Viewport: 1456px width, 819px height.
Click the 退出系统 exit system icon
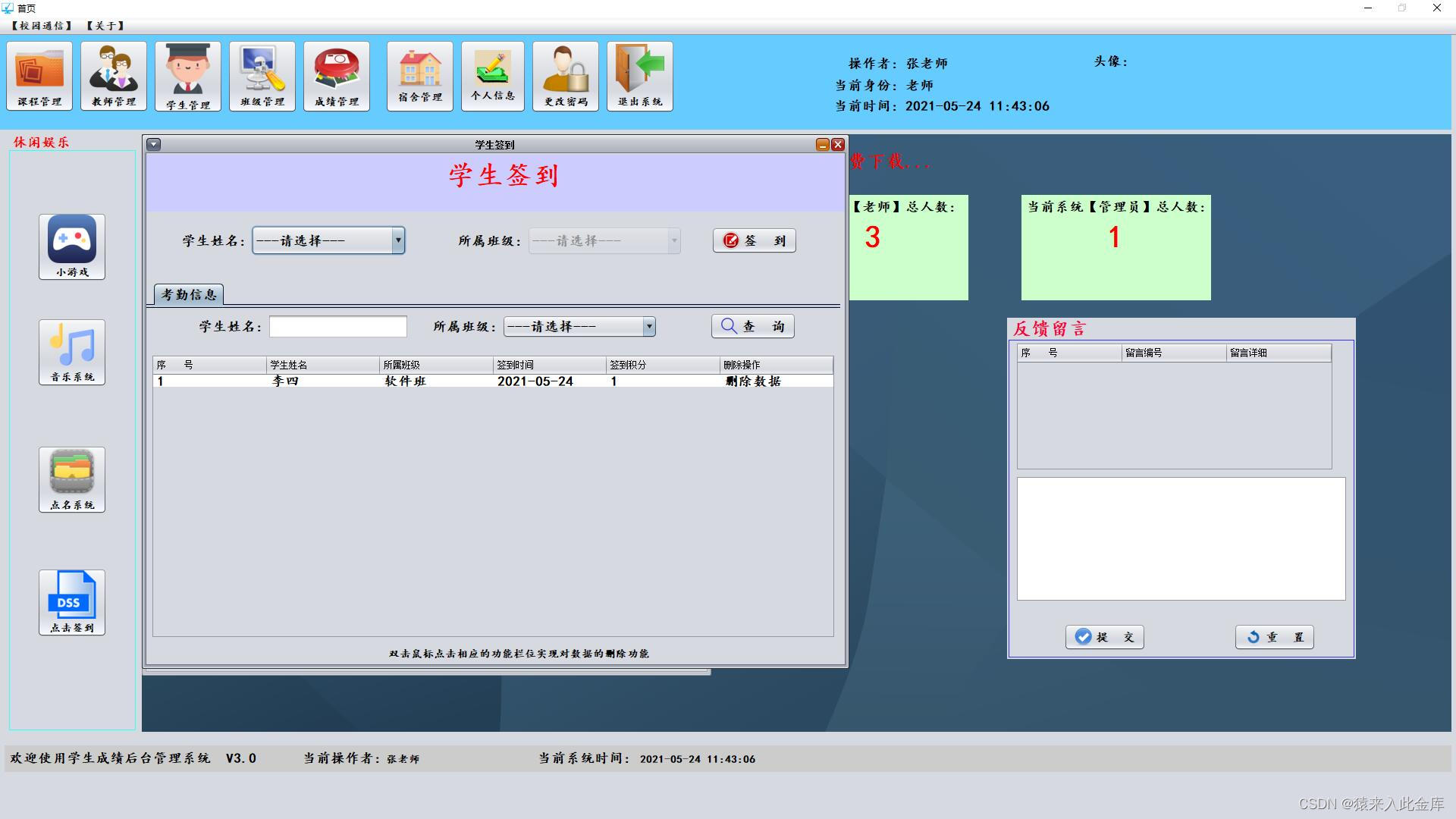pyautogui.click(x=640, y=76)
